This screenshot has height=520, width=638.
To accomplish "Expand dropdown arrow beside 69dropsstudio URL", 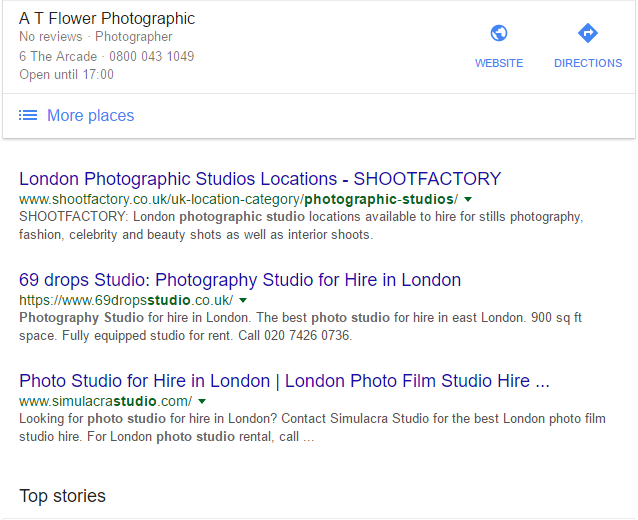I will (x=243, y=300).
